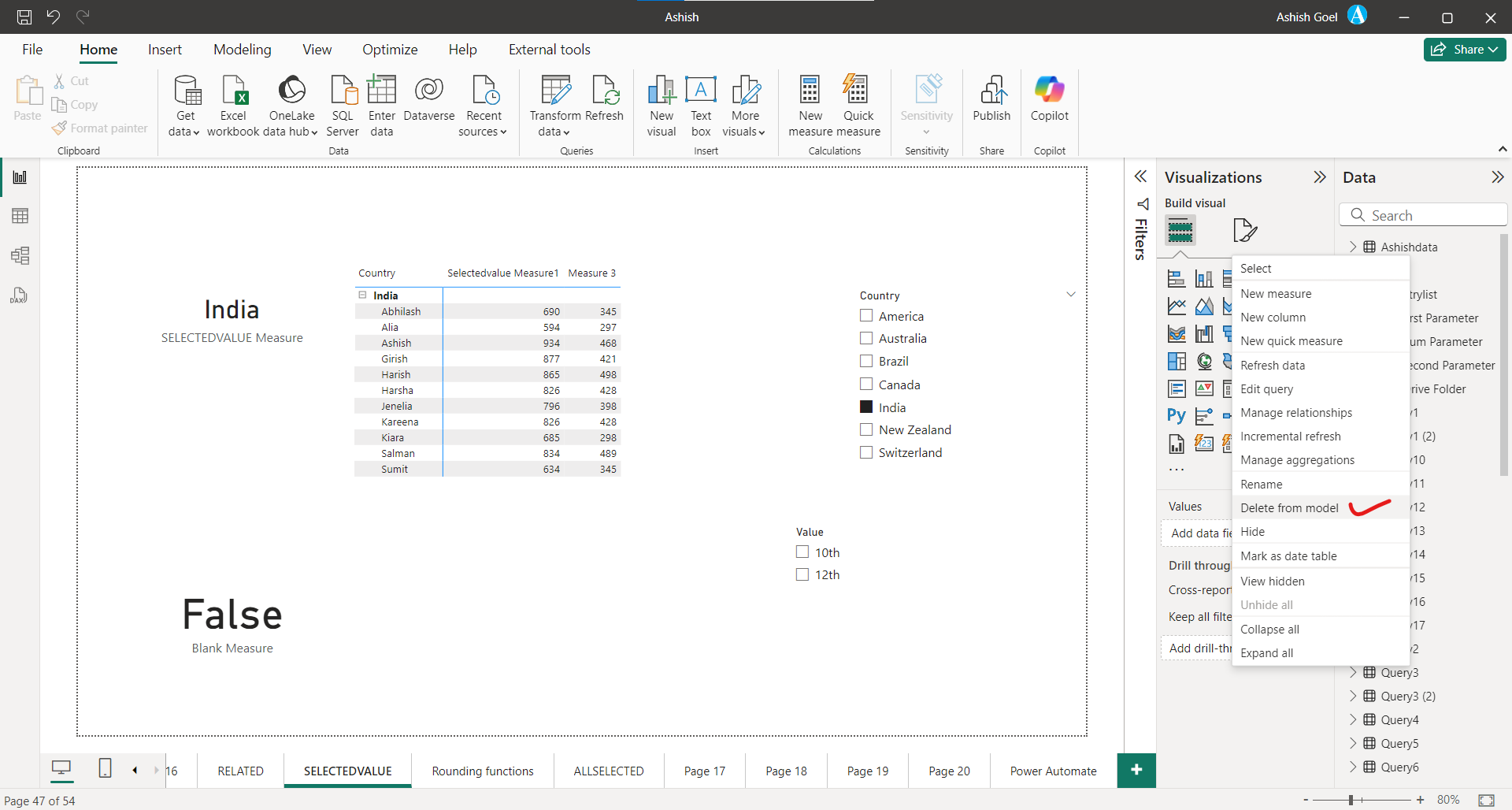Click the Share button

pos(1463,49)
